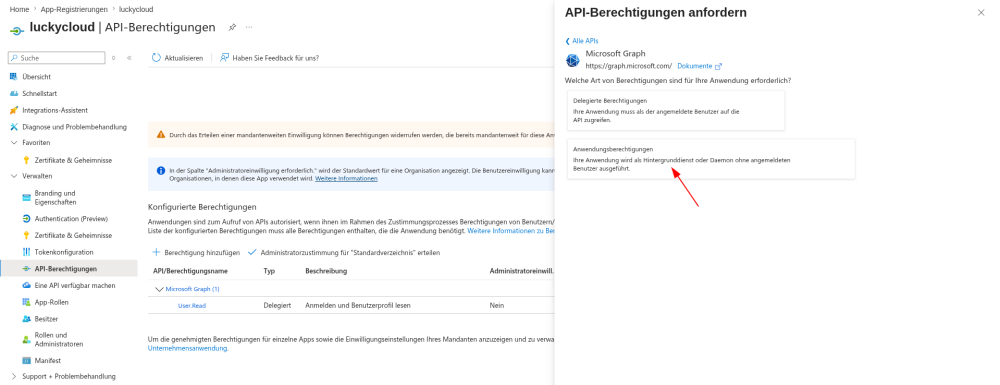Open the Übersicht sidebar icon
This screenshot has height=385, width=1000.
pos(14,76)
